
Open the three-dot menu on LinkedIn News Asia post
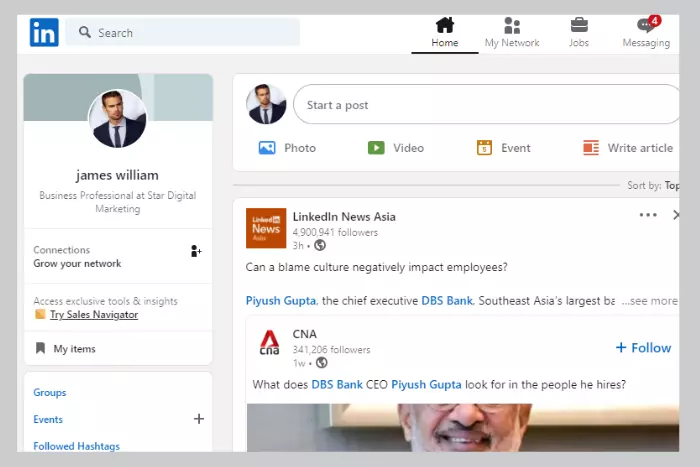648,215
